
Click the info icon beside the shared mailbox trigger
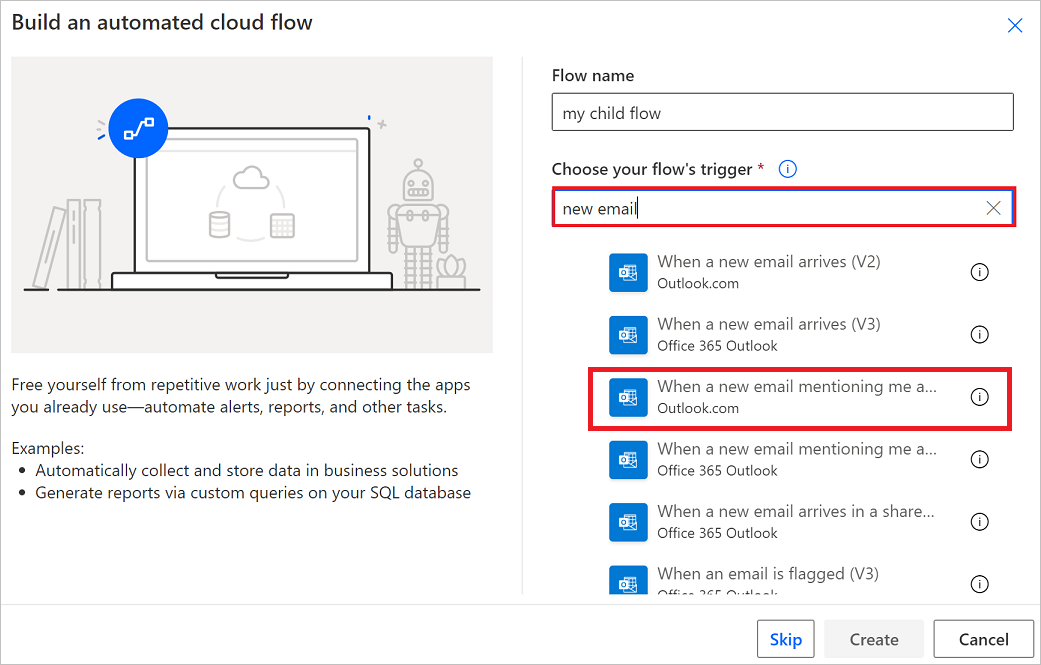979,521
